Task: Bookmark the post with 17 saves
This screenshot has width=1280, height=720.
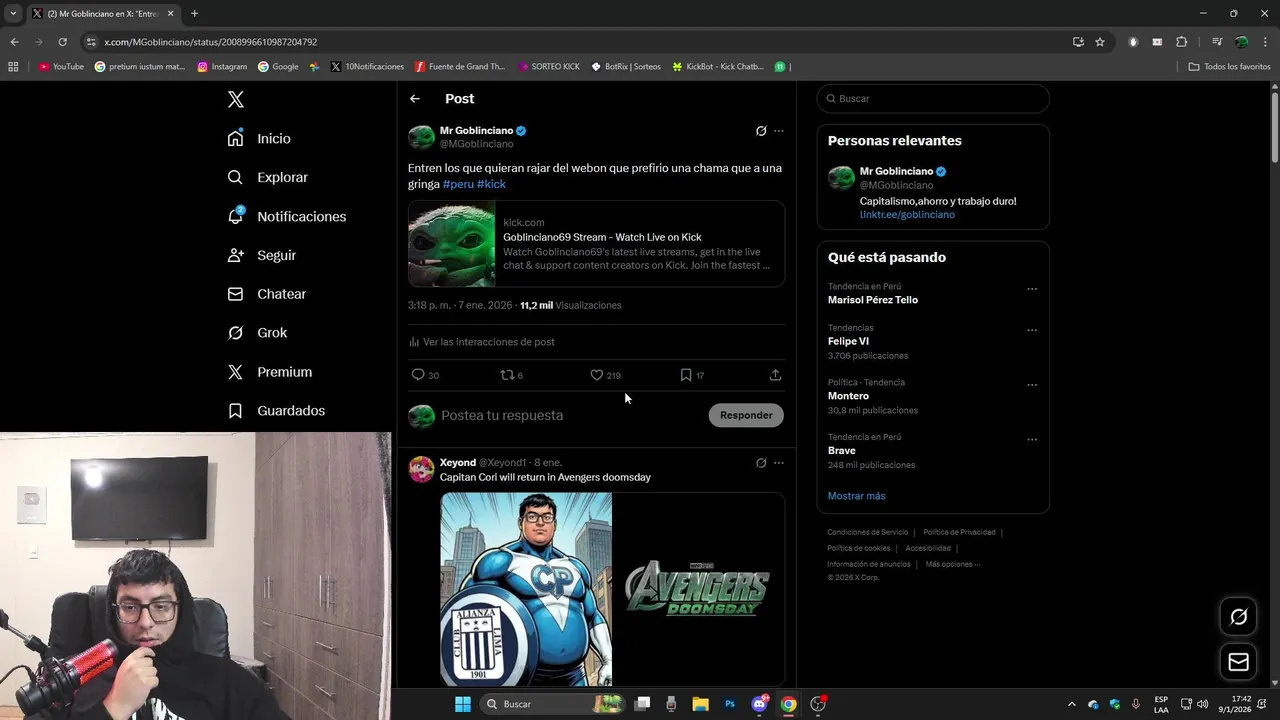Action: tap(692, 375)
